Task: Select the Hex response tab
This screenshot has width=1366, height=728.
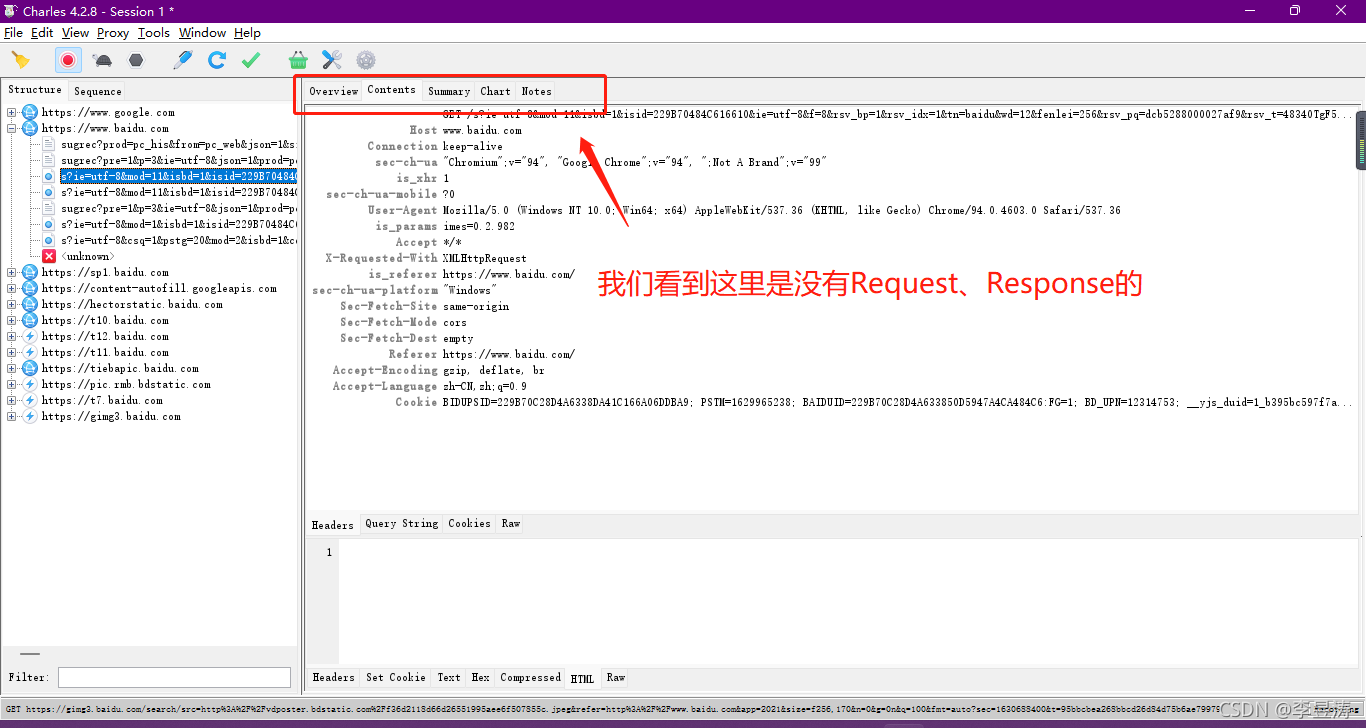Action: pyautogui.click(x=481, y=677)
